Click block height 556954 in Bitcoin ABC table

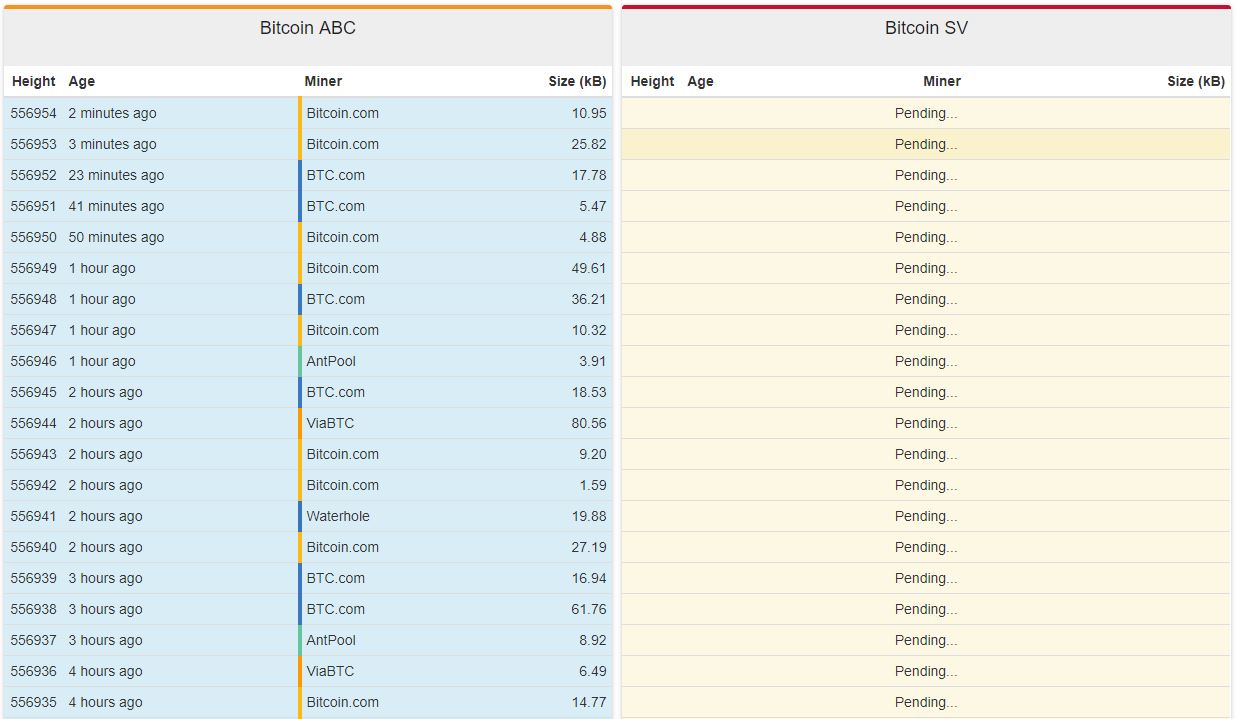tap(34, 113)
